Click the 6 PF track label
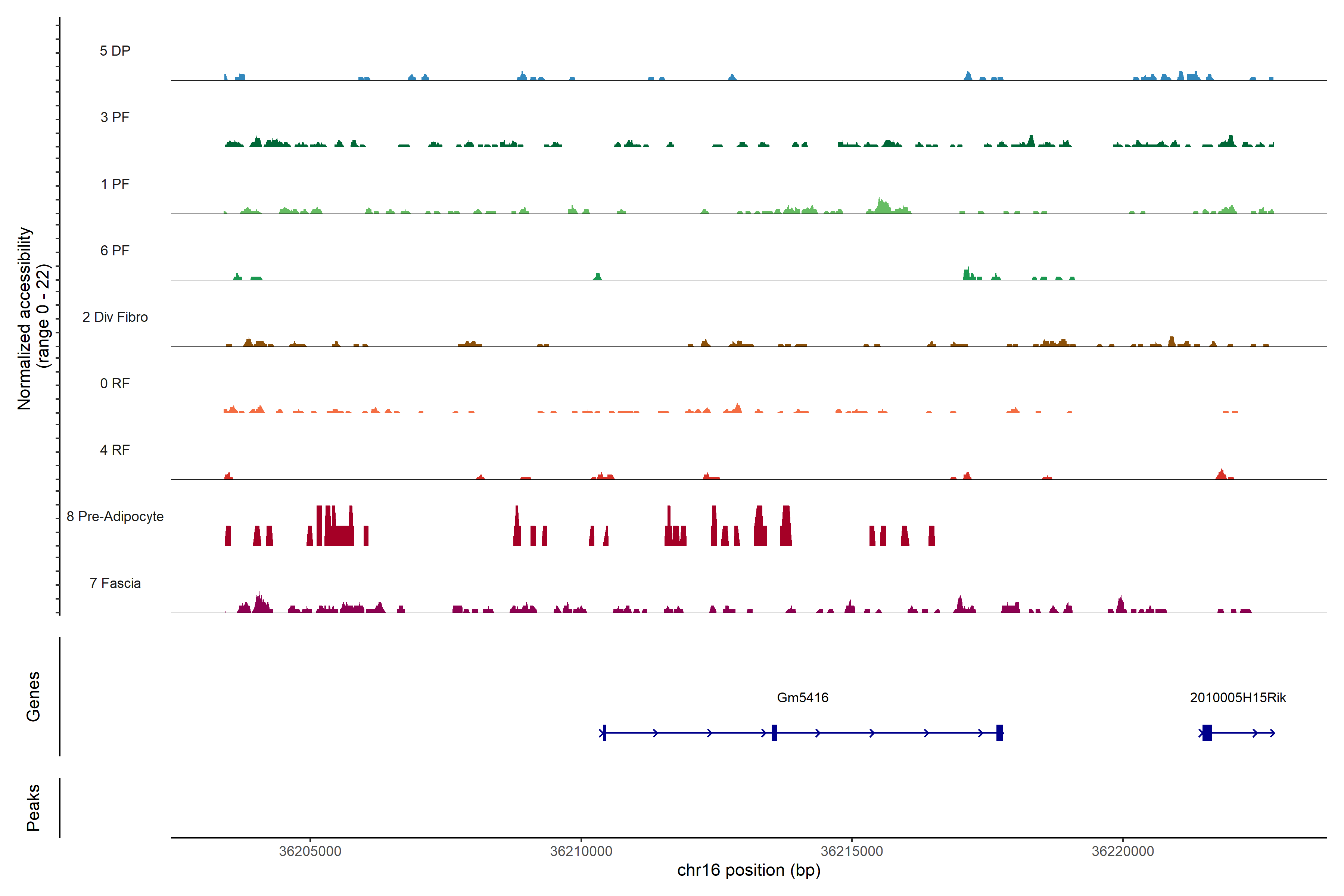Screen dimensions: 1344x896 [115, 250]
